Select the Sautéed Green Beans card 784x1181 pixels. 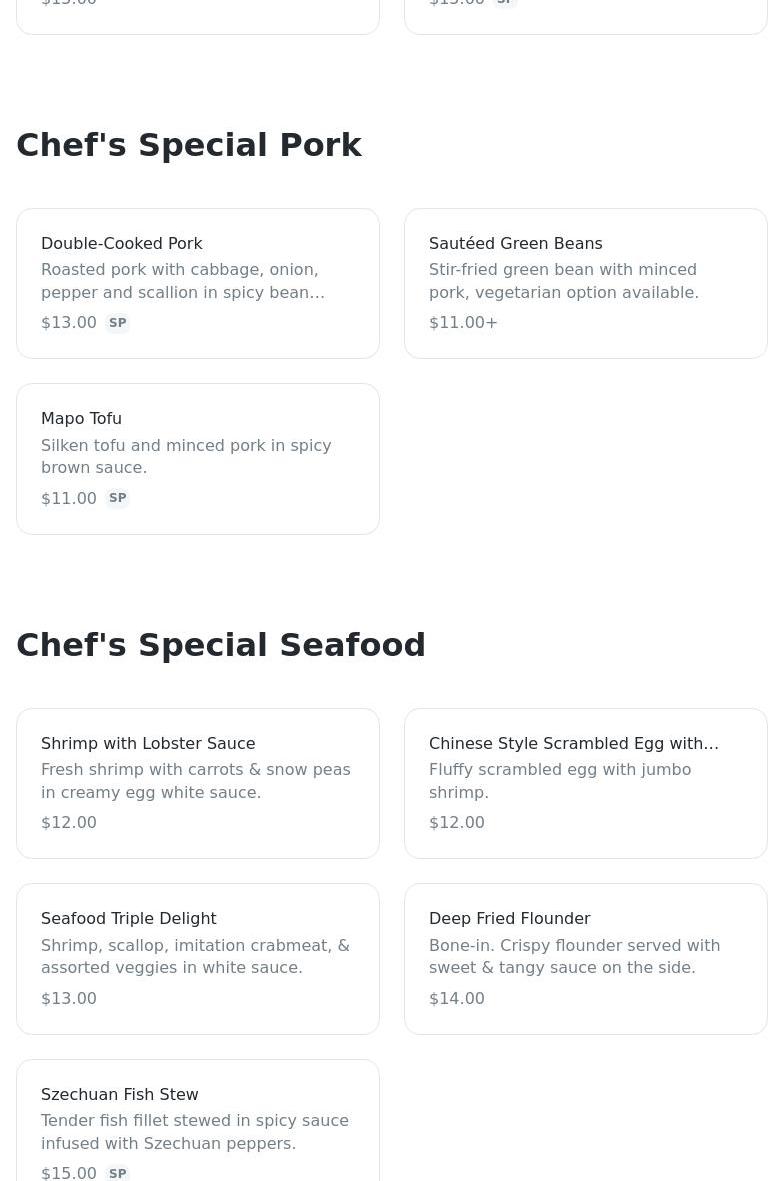(585, 283)
